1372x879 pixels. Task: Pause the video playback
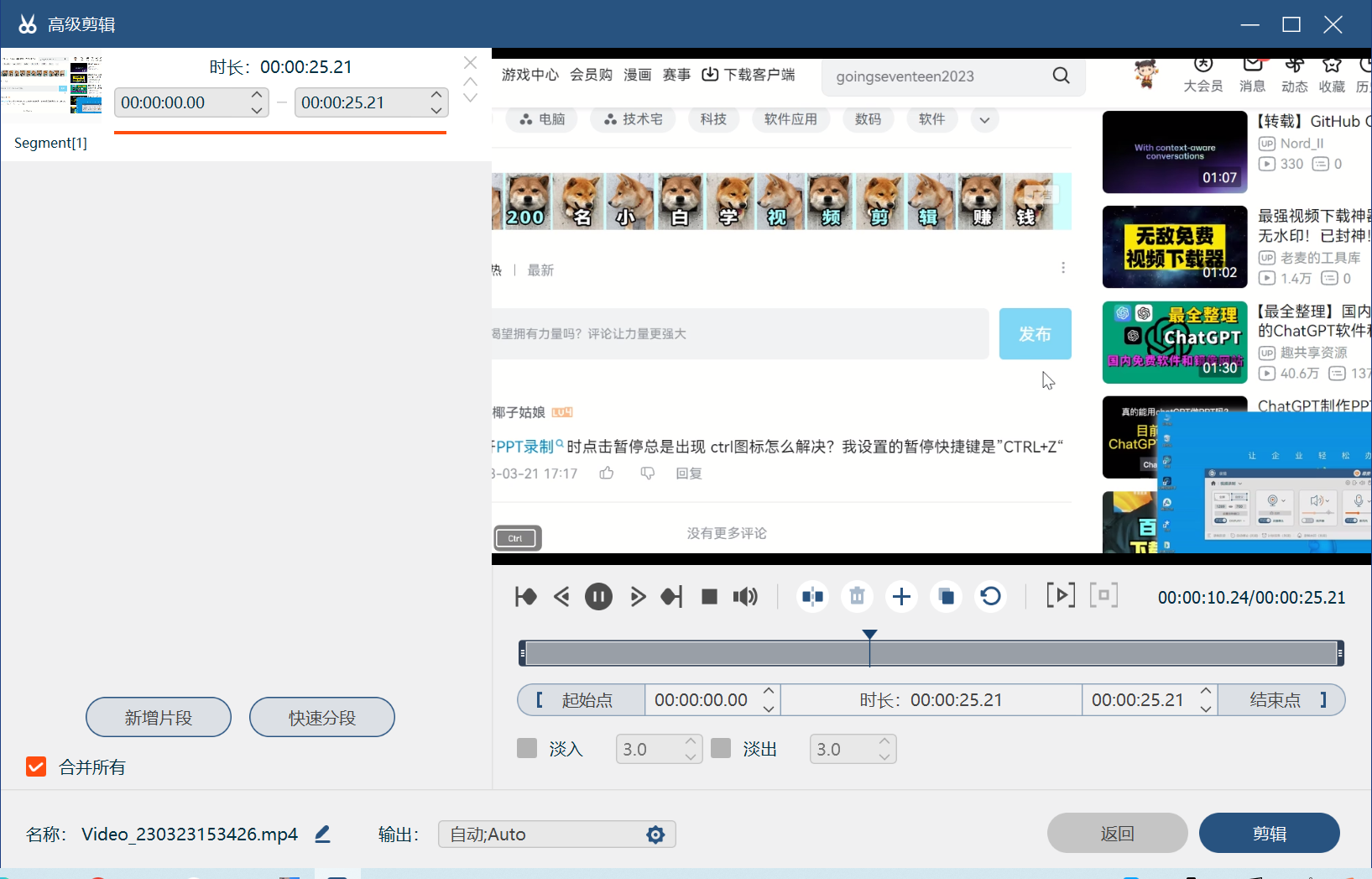click(598, 596)
